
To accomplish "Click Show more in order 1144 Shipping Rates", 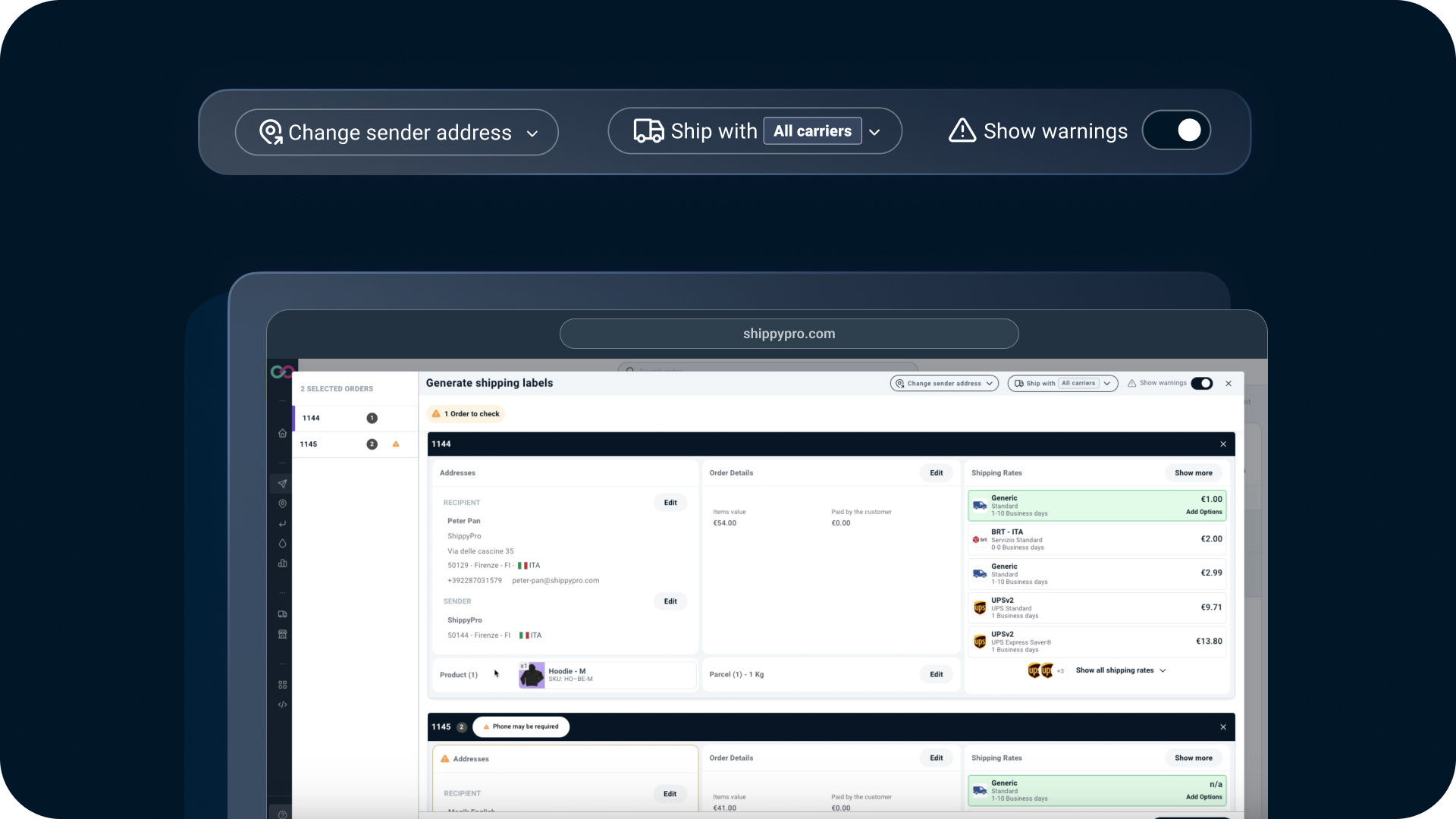I will (1193, 472).
